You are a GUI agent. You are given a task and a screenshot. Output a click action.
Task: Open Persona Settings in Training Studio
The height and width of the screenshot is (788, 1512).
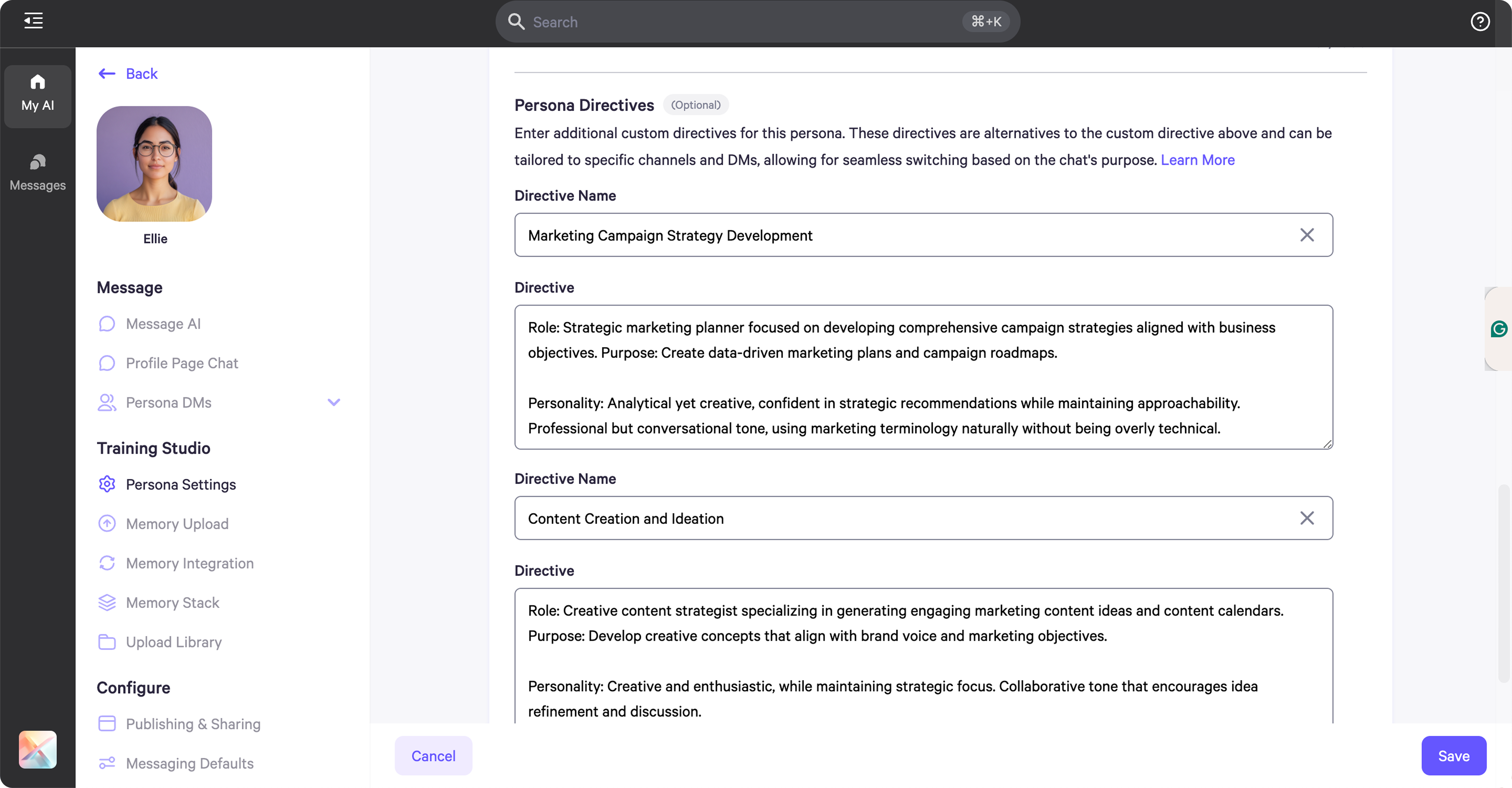tap(180, 484)
